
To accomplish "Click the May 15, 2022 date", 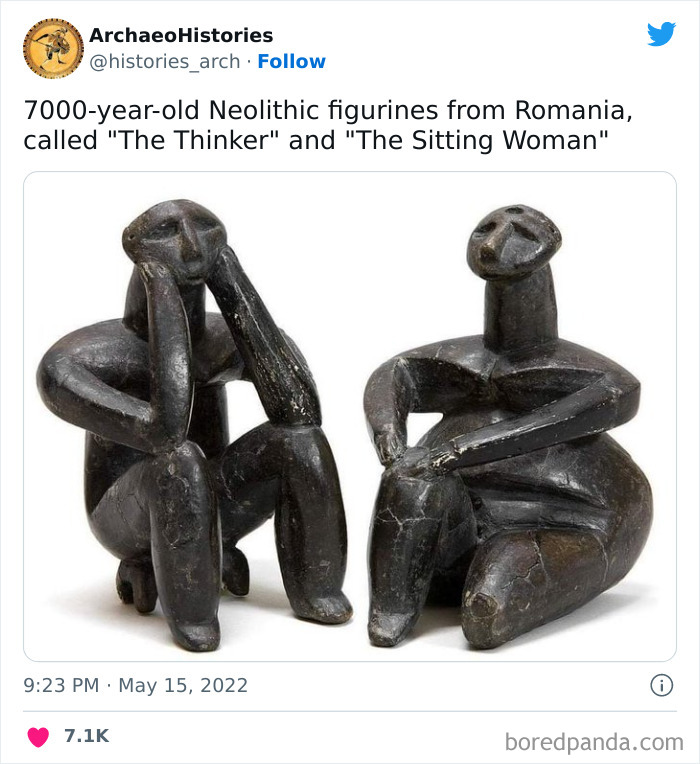I will pos(183,685).
